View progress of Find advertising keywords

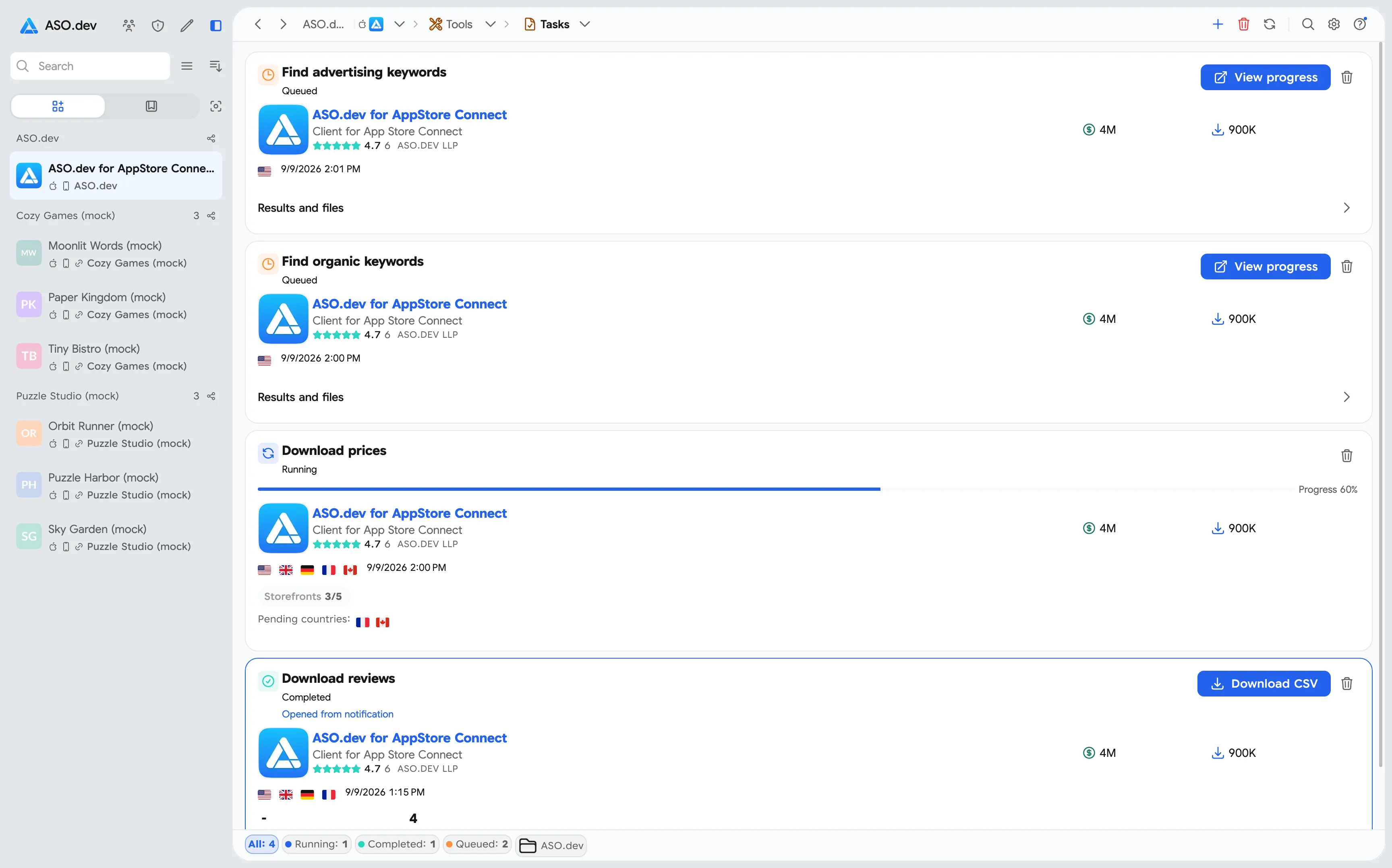point(1265,77)
